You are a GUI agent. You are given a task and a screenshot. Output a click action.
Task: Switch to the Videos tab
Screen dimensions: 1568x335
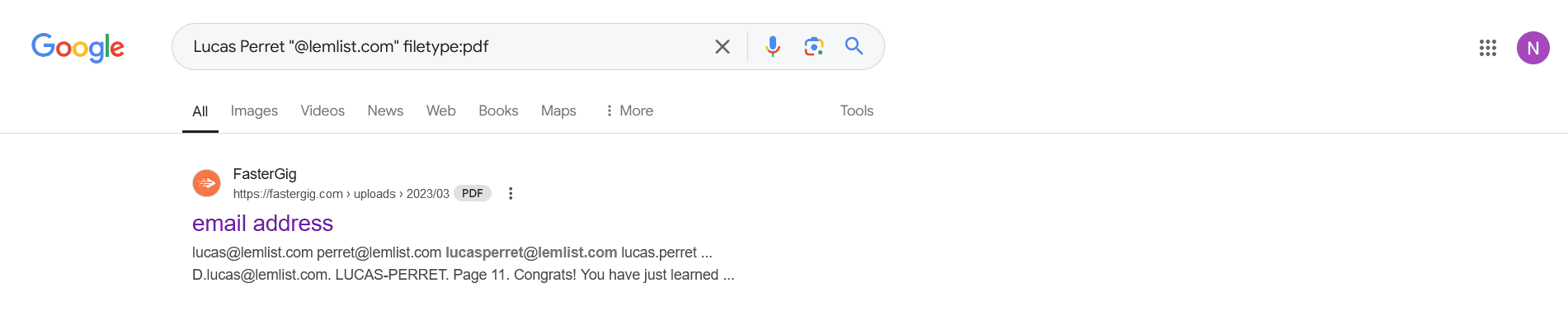(x=323, y=111)
